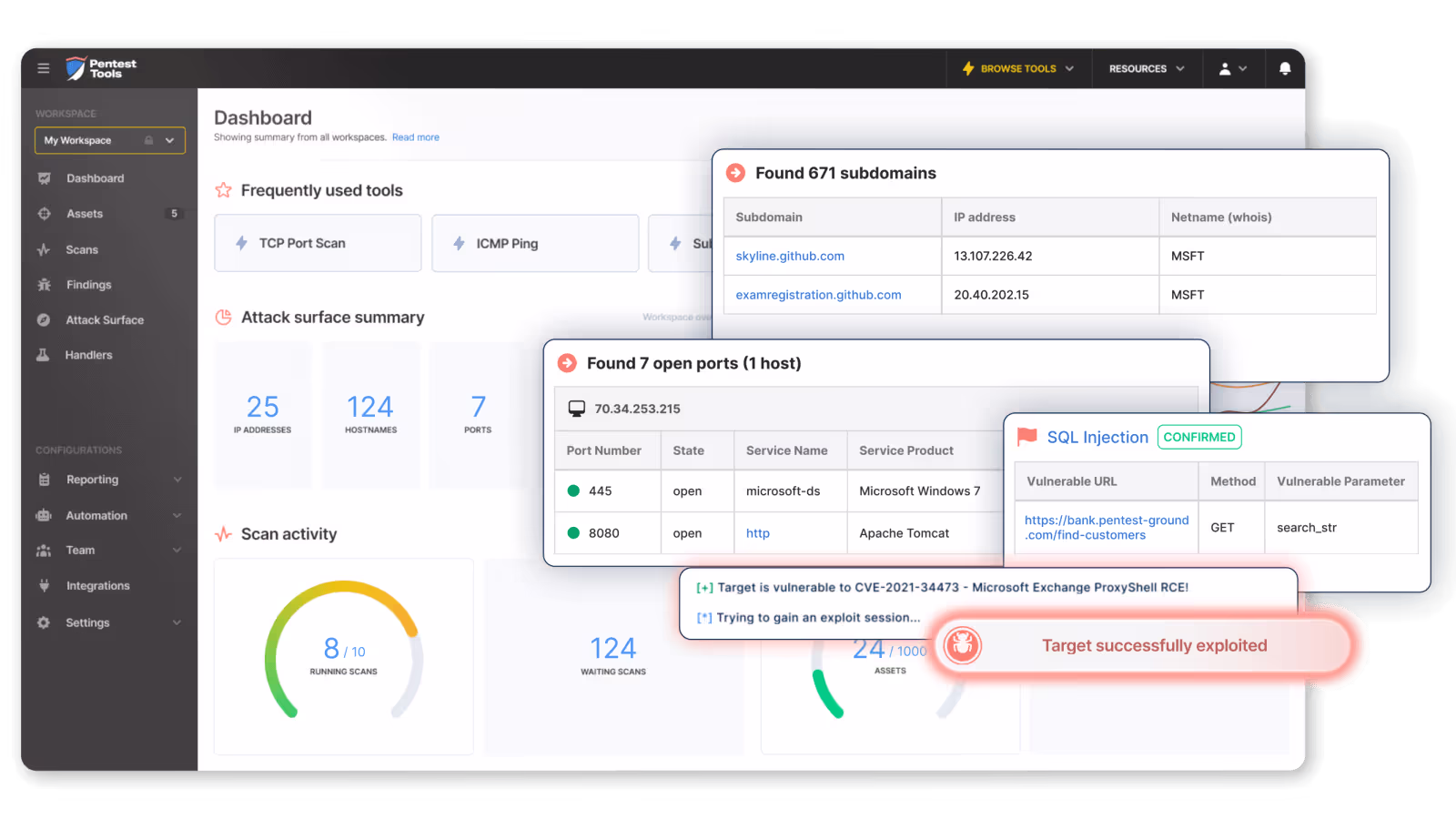Expand the My Workspace selector
The image size is (1456, 819).
coord(110,140)
